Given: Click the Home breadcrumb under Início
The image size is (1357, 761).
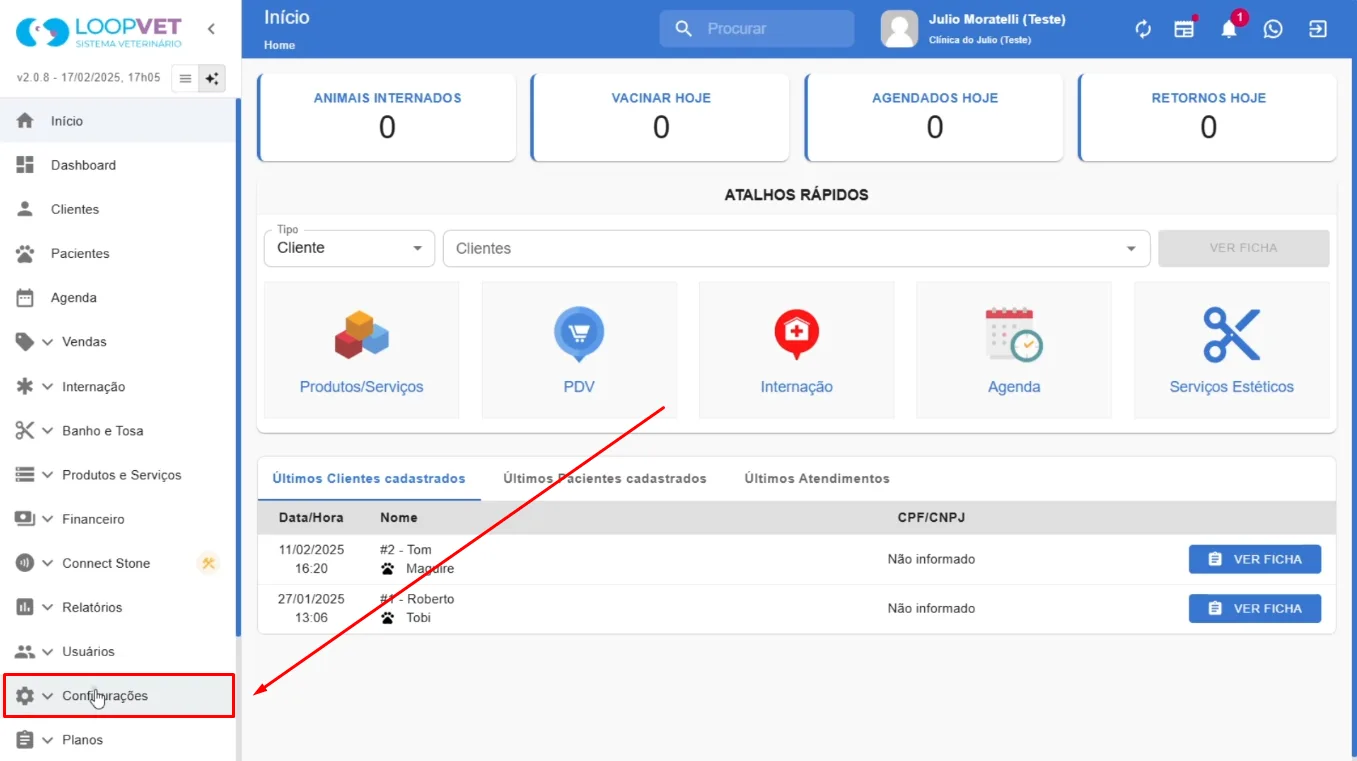Looking at the screenshot, I should (x=280, y=45).
